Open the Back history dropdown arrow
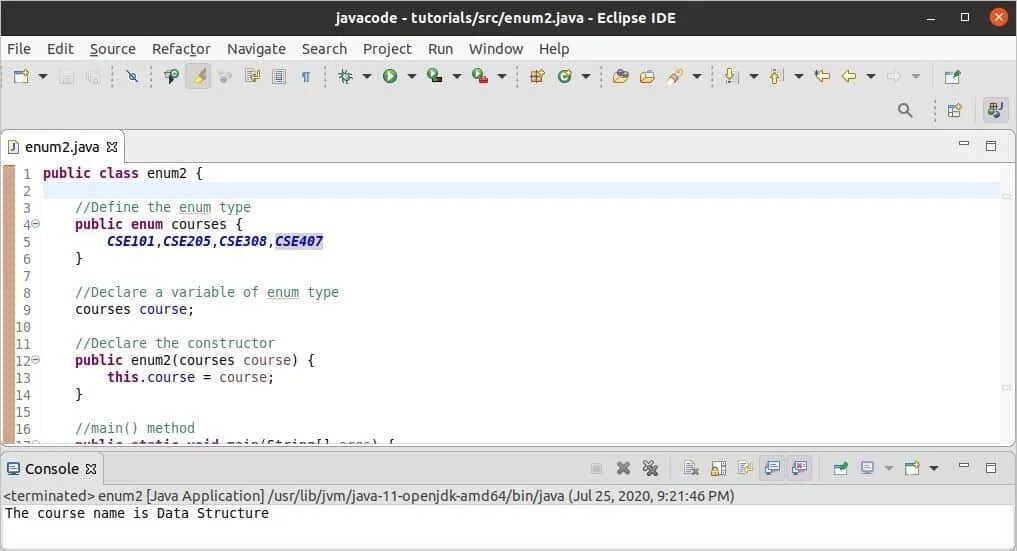 (871, 76)
